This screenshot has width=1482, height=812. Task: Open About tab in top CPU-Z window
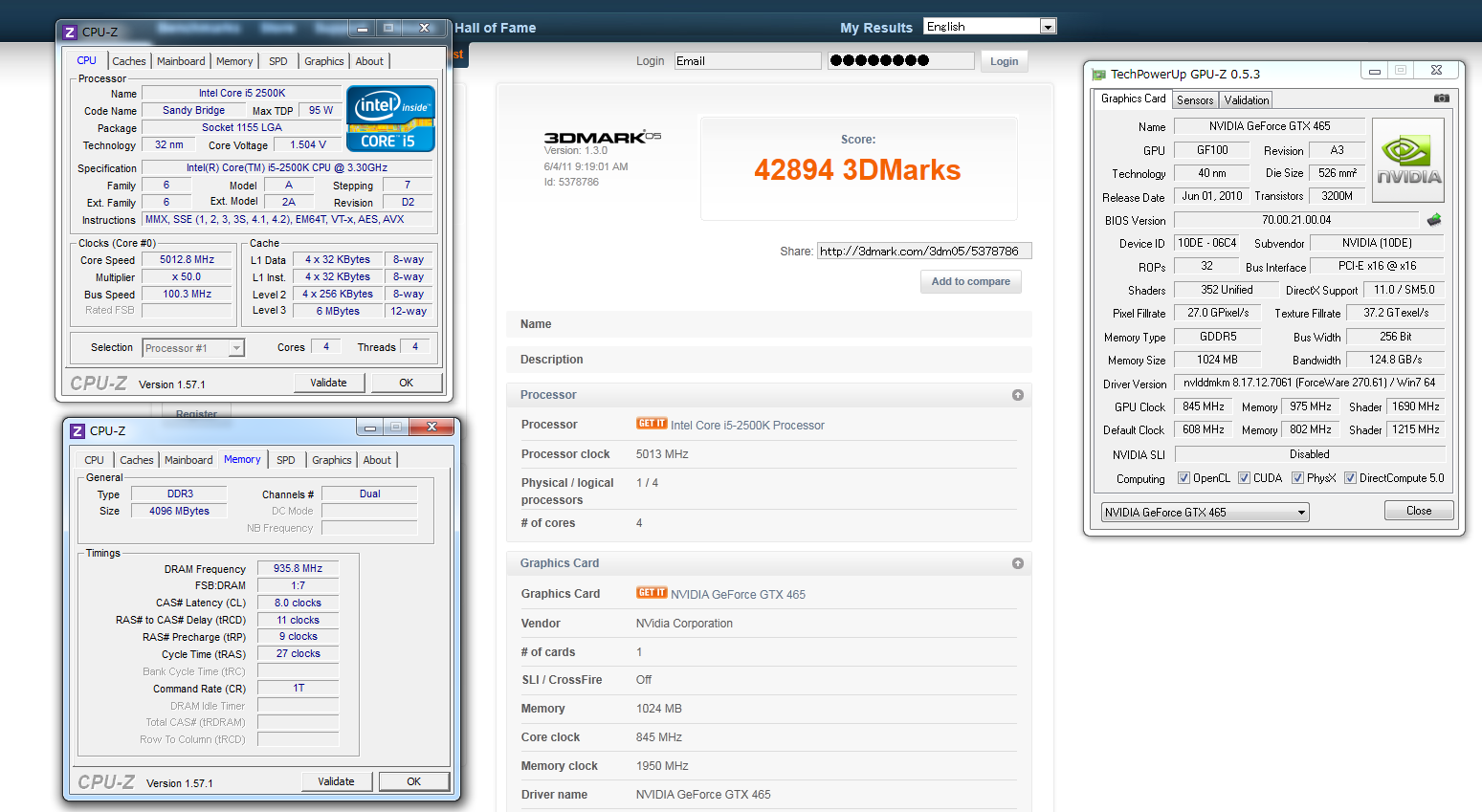click(369, 61)
